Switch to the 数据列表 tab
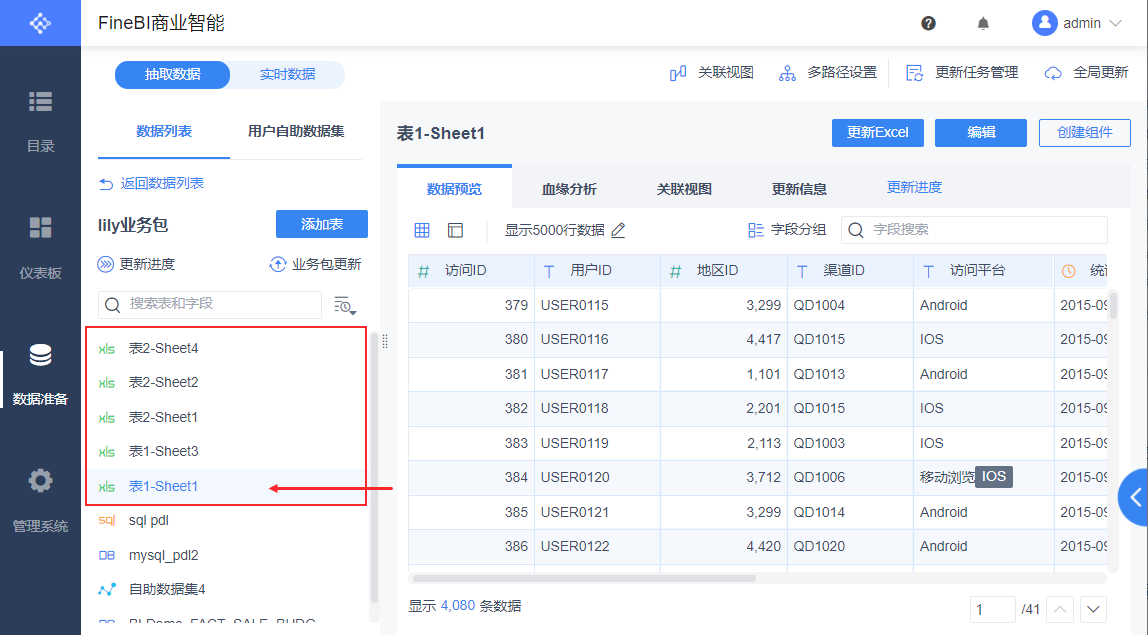 point(164,131)
